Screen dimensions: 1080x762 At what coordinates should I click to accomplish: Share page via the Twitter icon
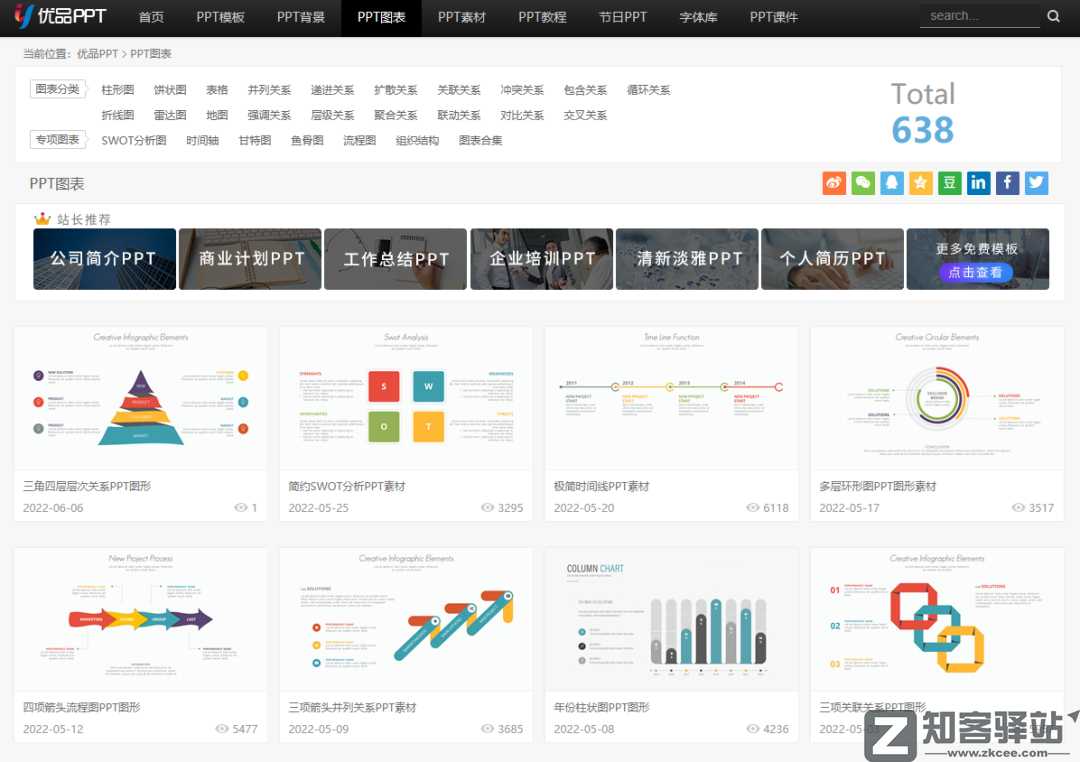1036,183
